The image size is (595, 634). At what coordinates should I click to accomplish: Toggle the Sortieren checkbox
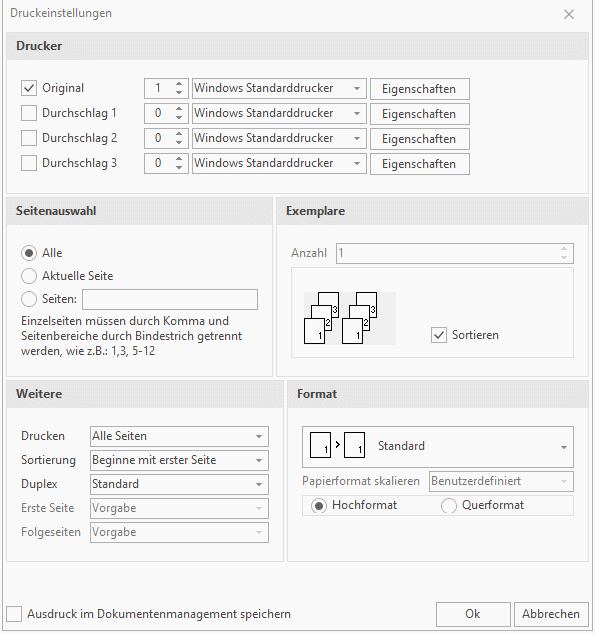[439, 335]
